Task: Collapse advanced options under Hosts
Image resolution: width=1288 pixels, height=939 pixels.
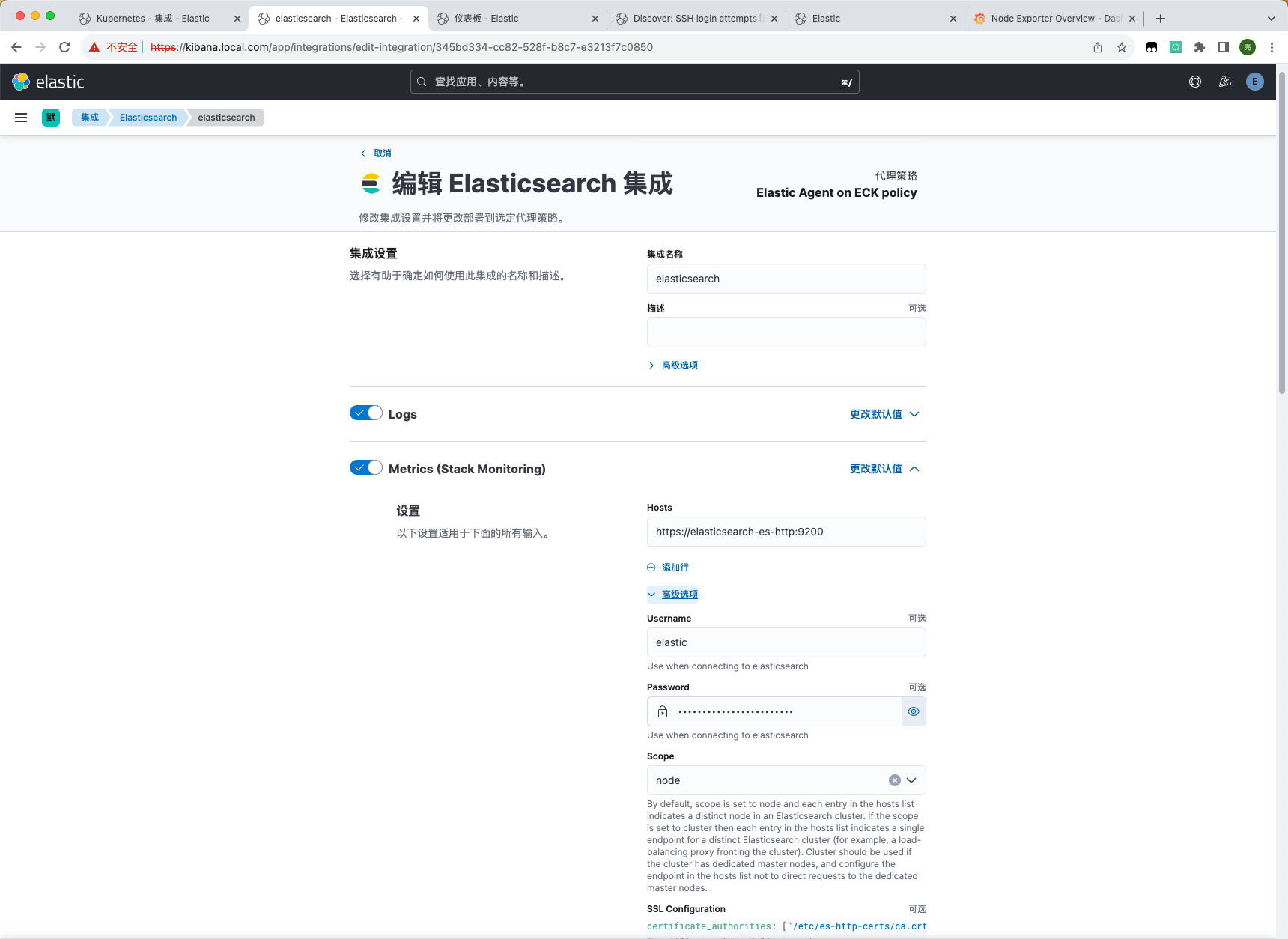Action: point(672,595)
